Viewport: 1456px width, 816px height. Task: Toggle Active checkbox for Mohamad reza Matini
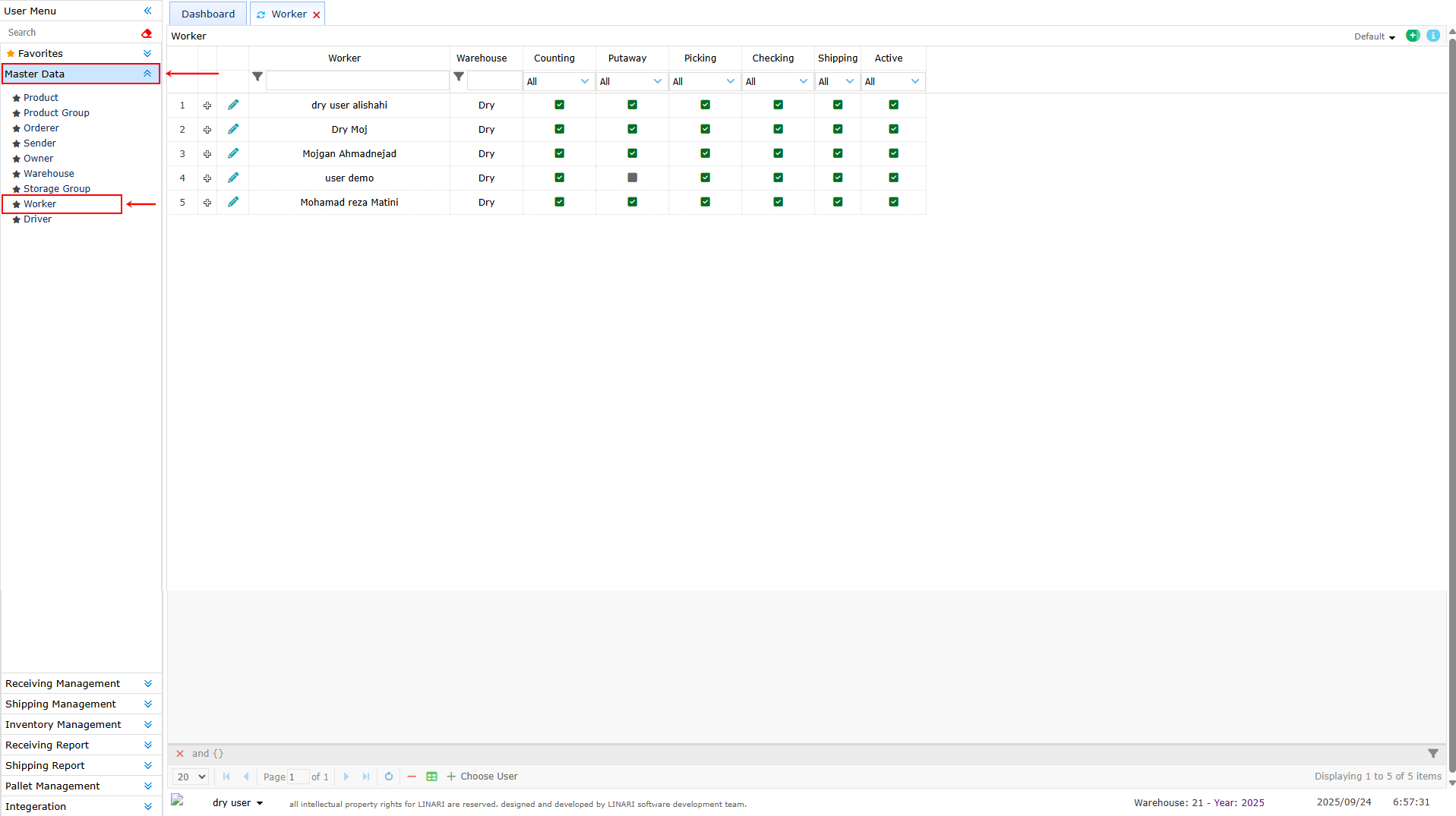[893, 202]
